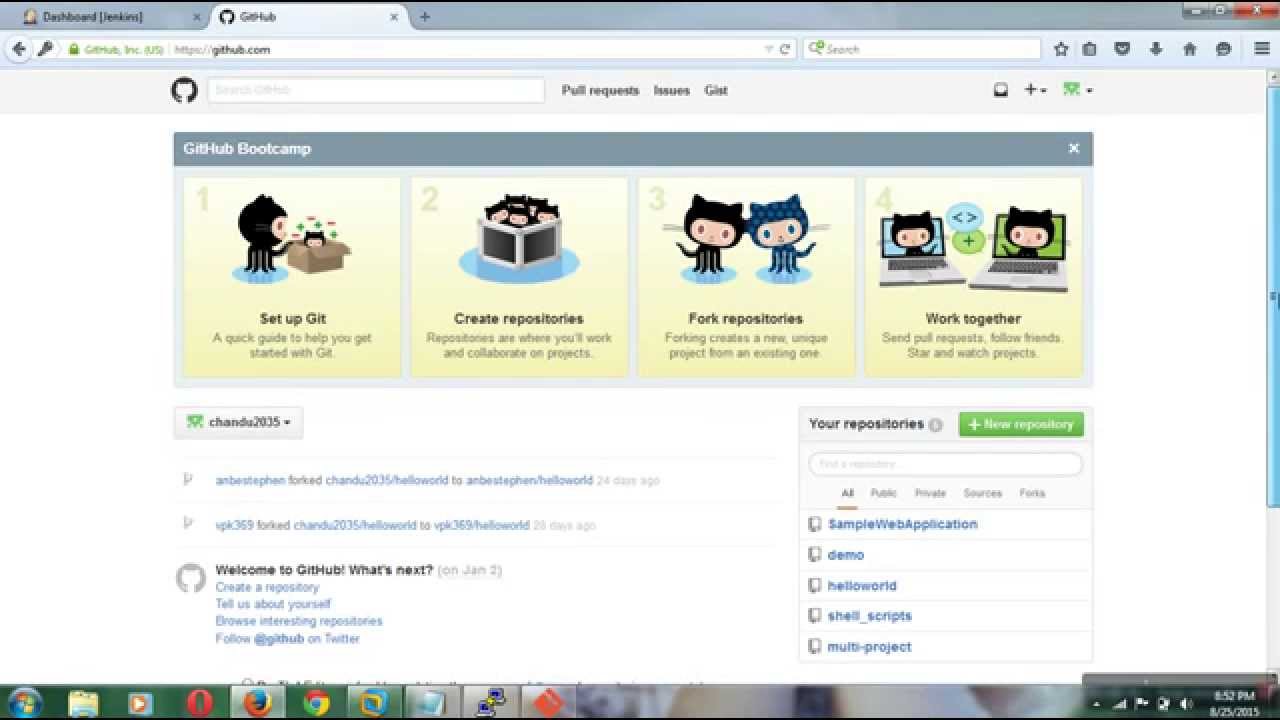Select the Public repositories filter tab

click(884, 493)
